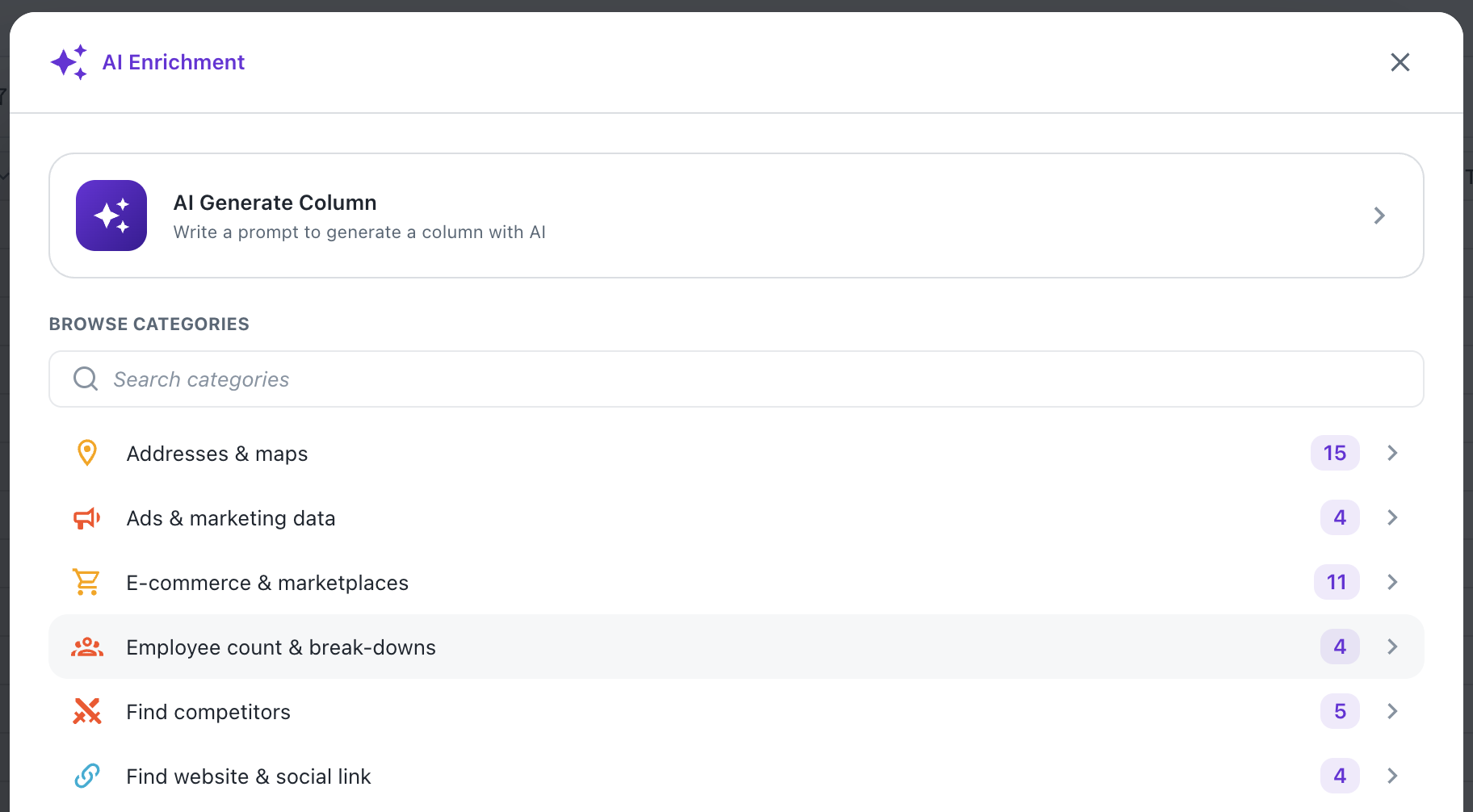The height and width of the screenshot is (812, 1473).
Task: Click the E-commerce shopping cart icon
Action: click(86, 582)
